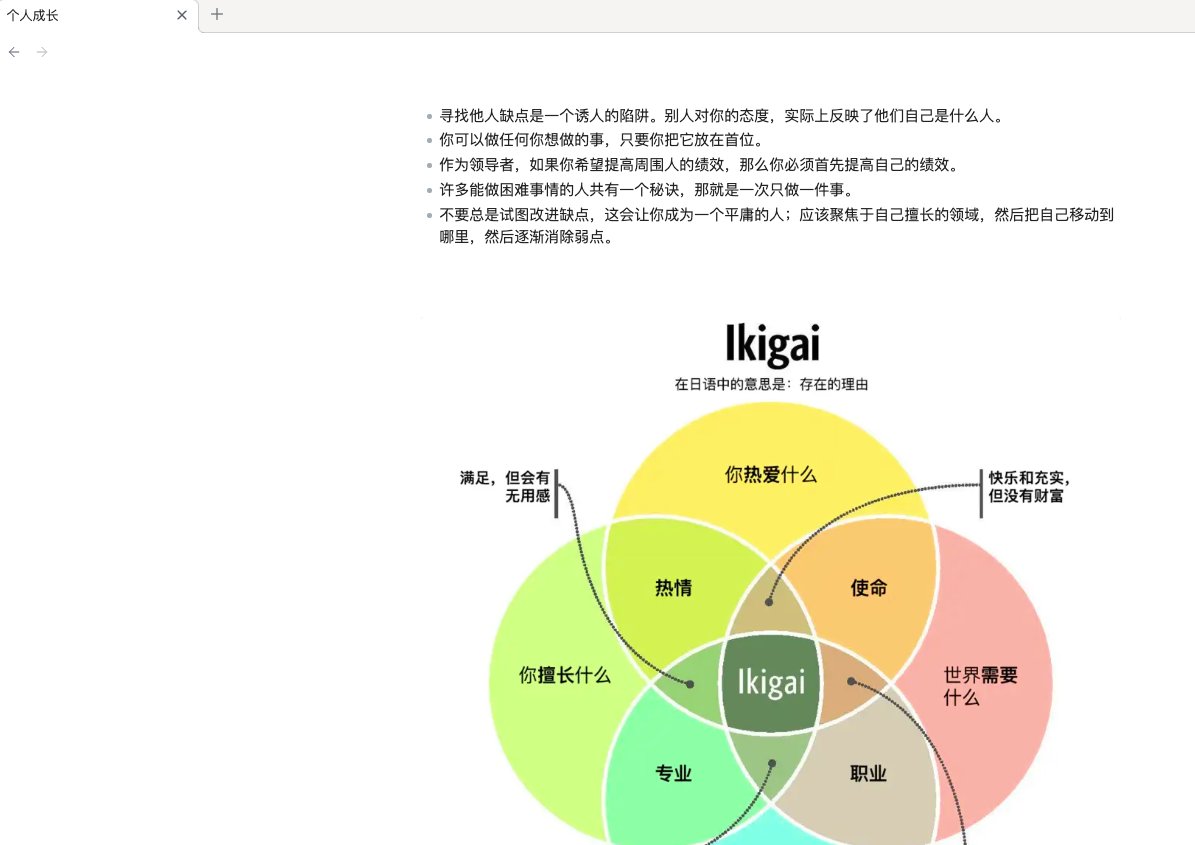
Task: Click the central Ikigai green area
Action: coord(771,683)
